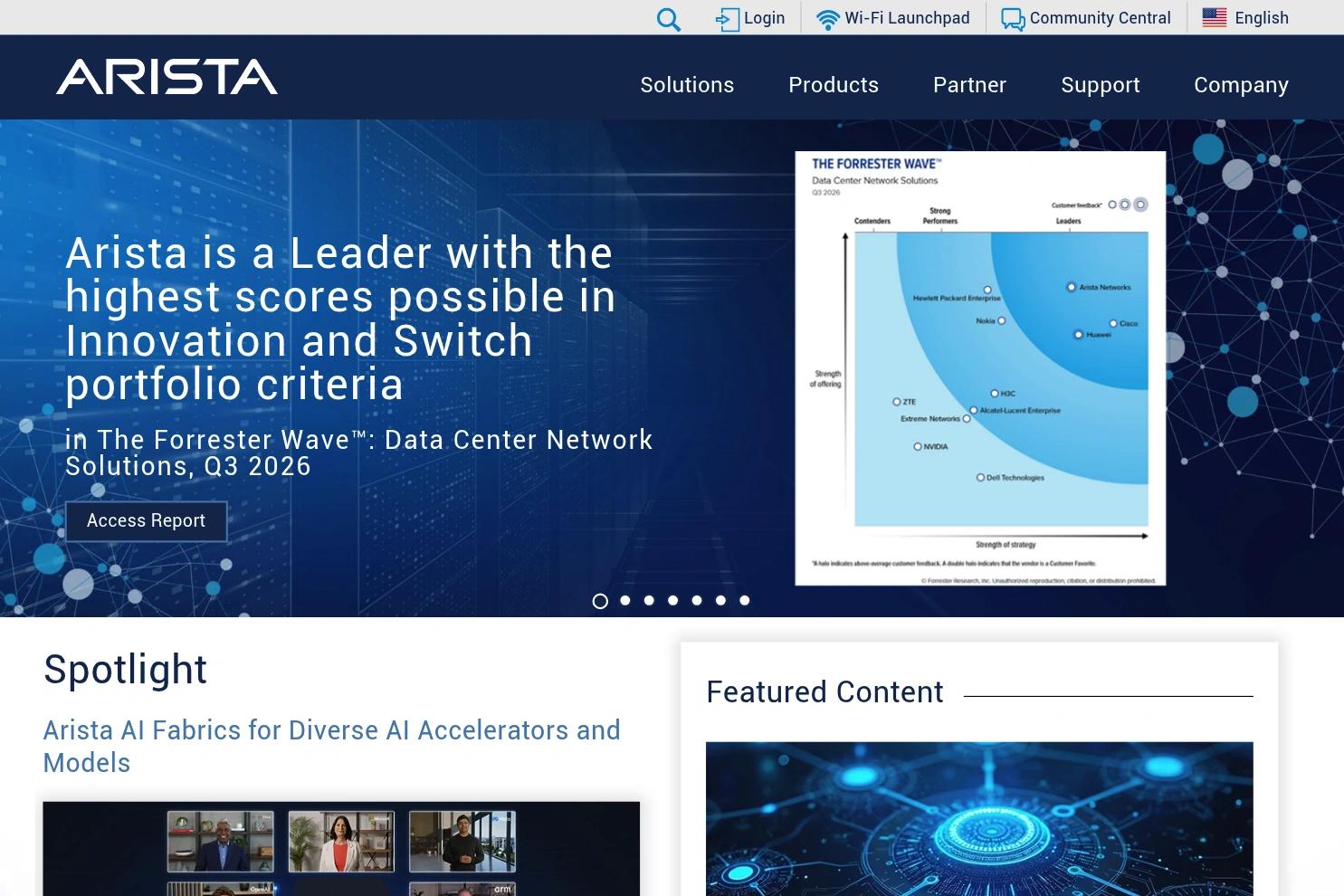Select video tile of man in suit
The image size is (1344, 896).
coord(220,842)
